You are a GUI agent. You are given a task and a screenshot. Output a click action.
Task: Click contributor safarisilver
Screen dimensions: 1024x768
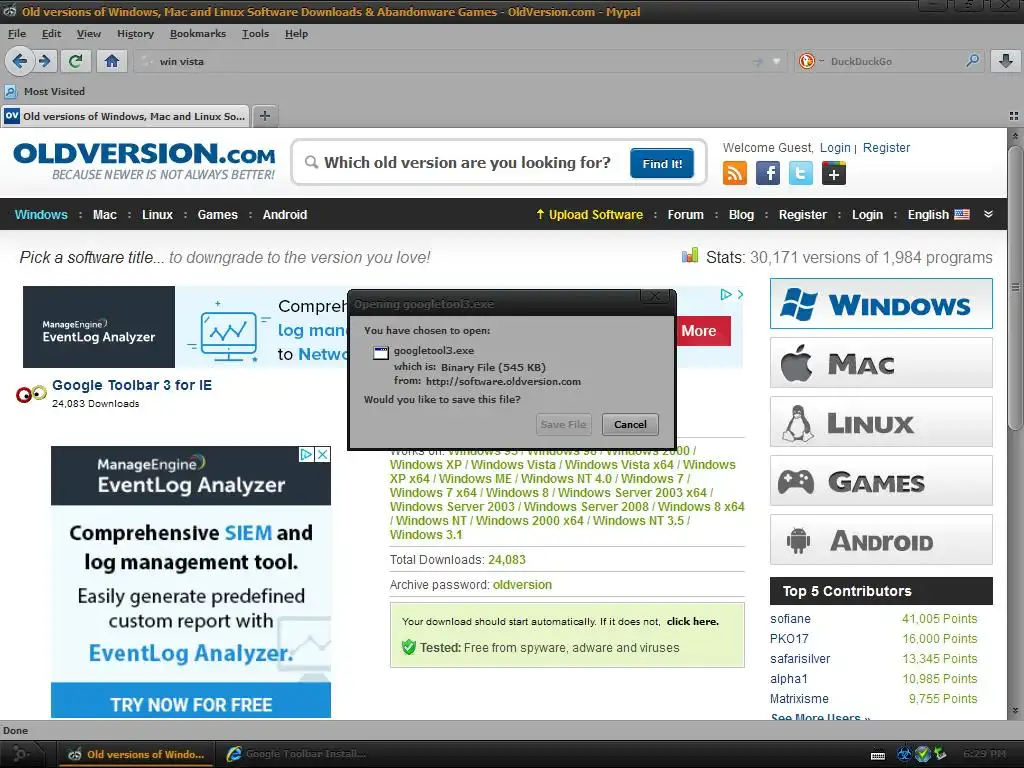coord(800,658)
